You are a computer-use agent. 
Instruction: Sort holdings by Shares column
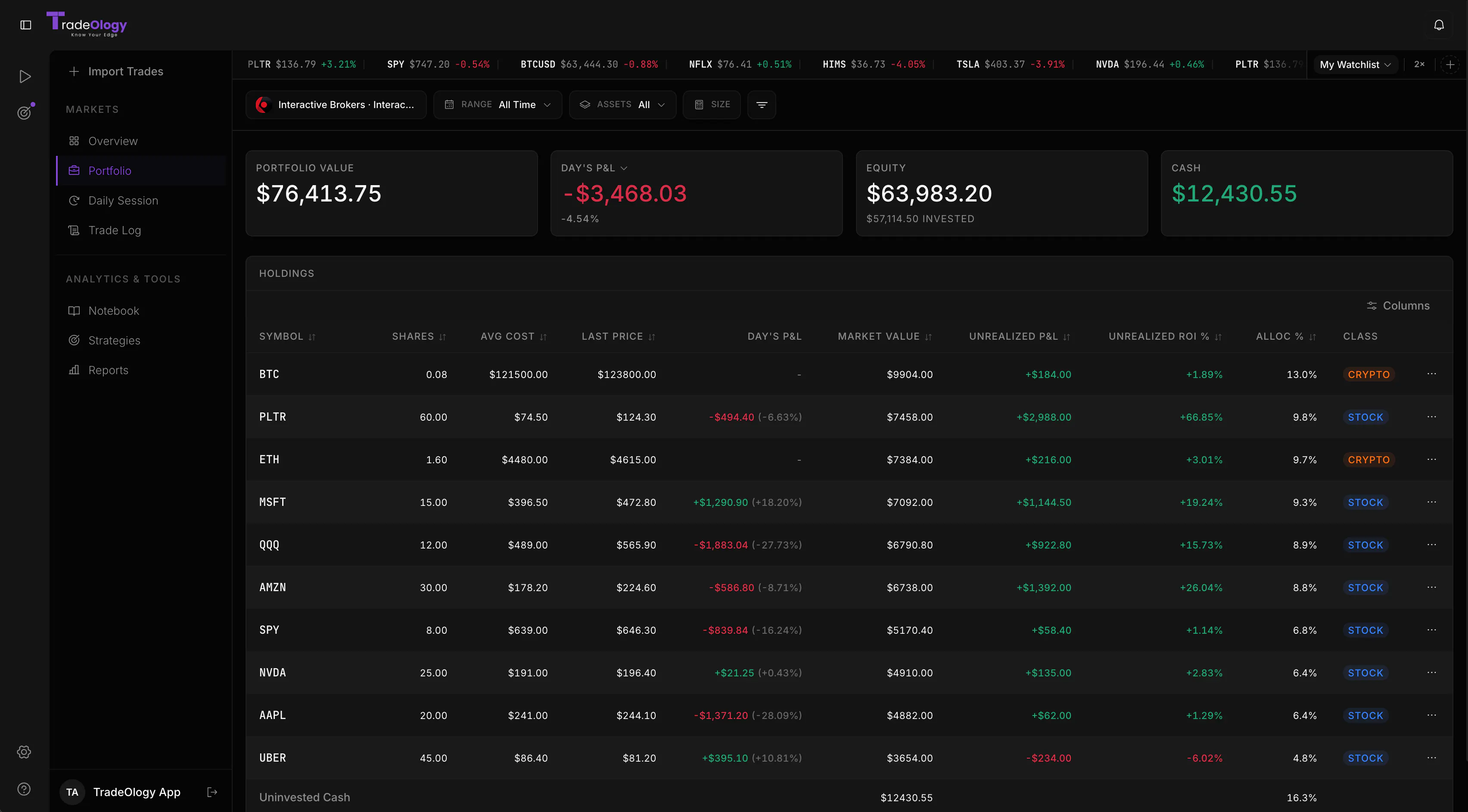point(419,337)
